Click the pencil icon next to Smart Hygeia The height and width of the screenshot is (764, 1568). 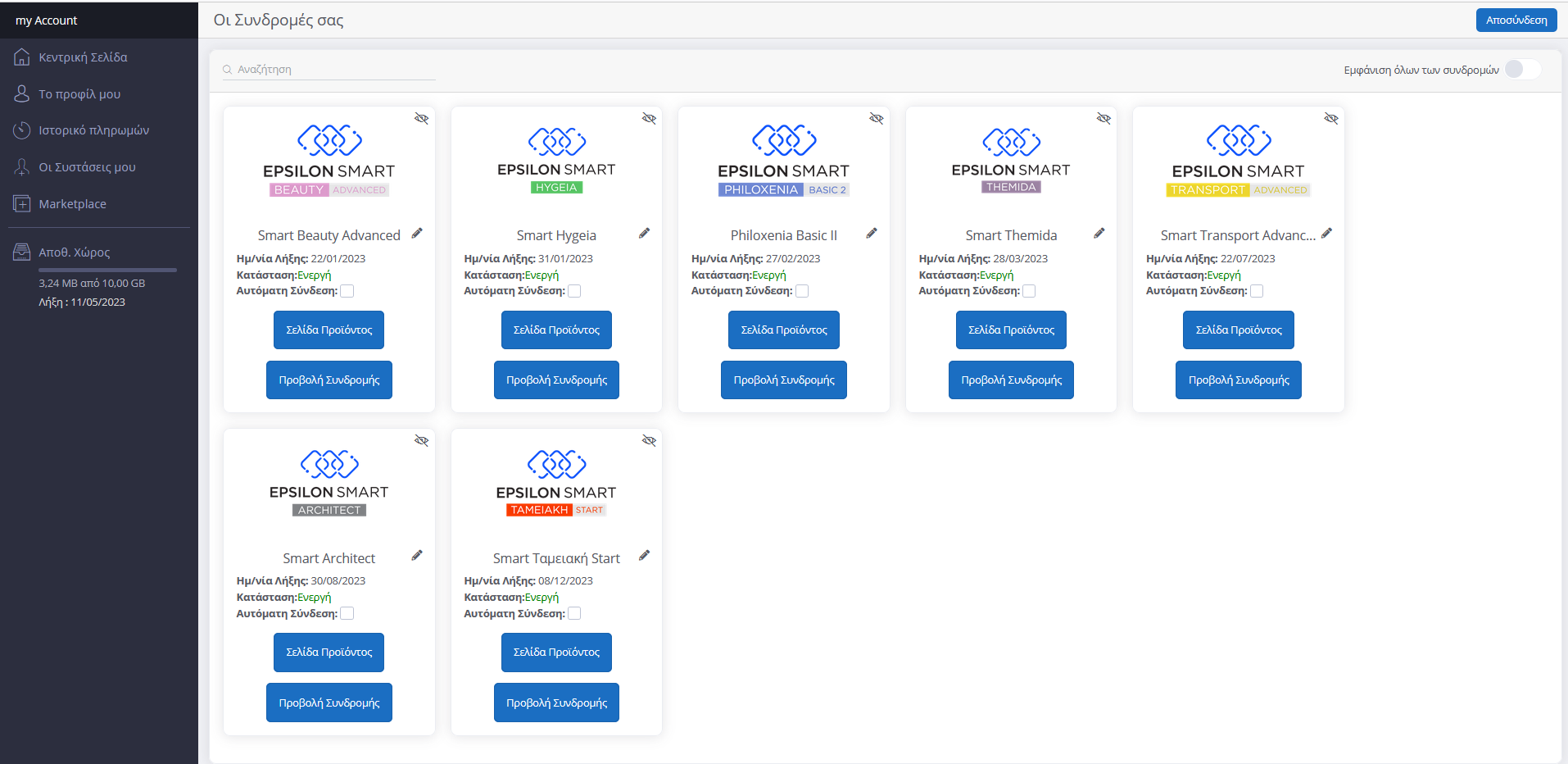coord(645,234)
